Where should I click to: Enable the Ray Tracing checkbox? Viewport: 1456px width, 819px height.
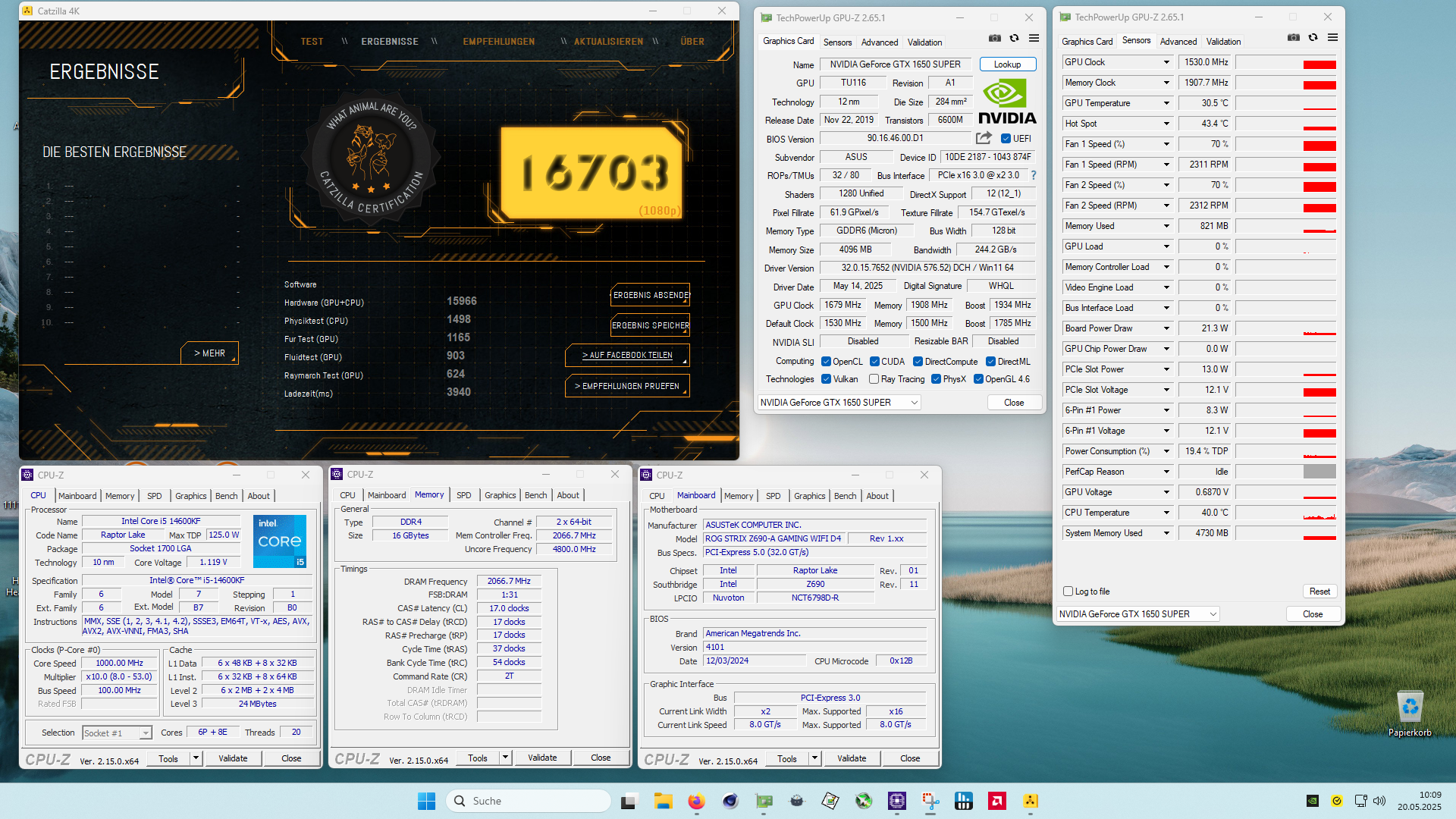pyautogui.click(x=874, y=379)
